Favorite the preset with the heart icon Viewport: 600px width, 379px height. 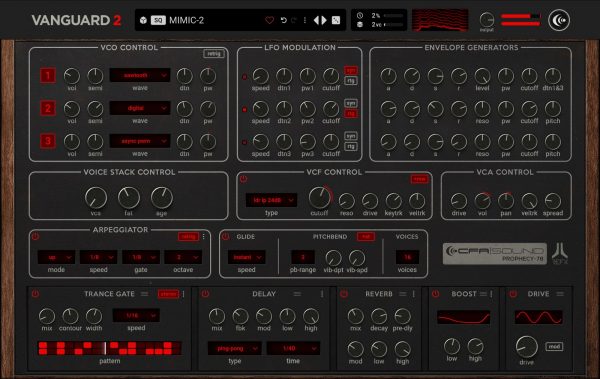coord(269,20)
